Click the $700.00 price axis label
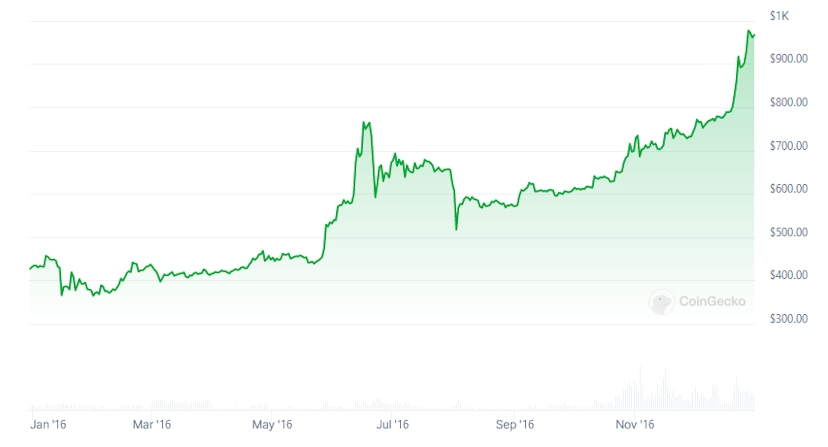This screenshot has width=828, height=447. coord(787,146)
